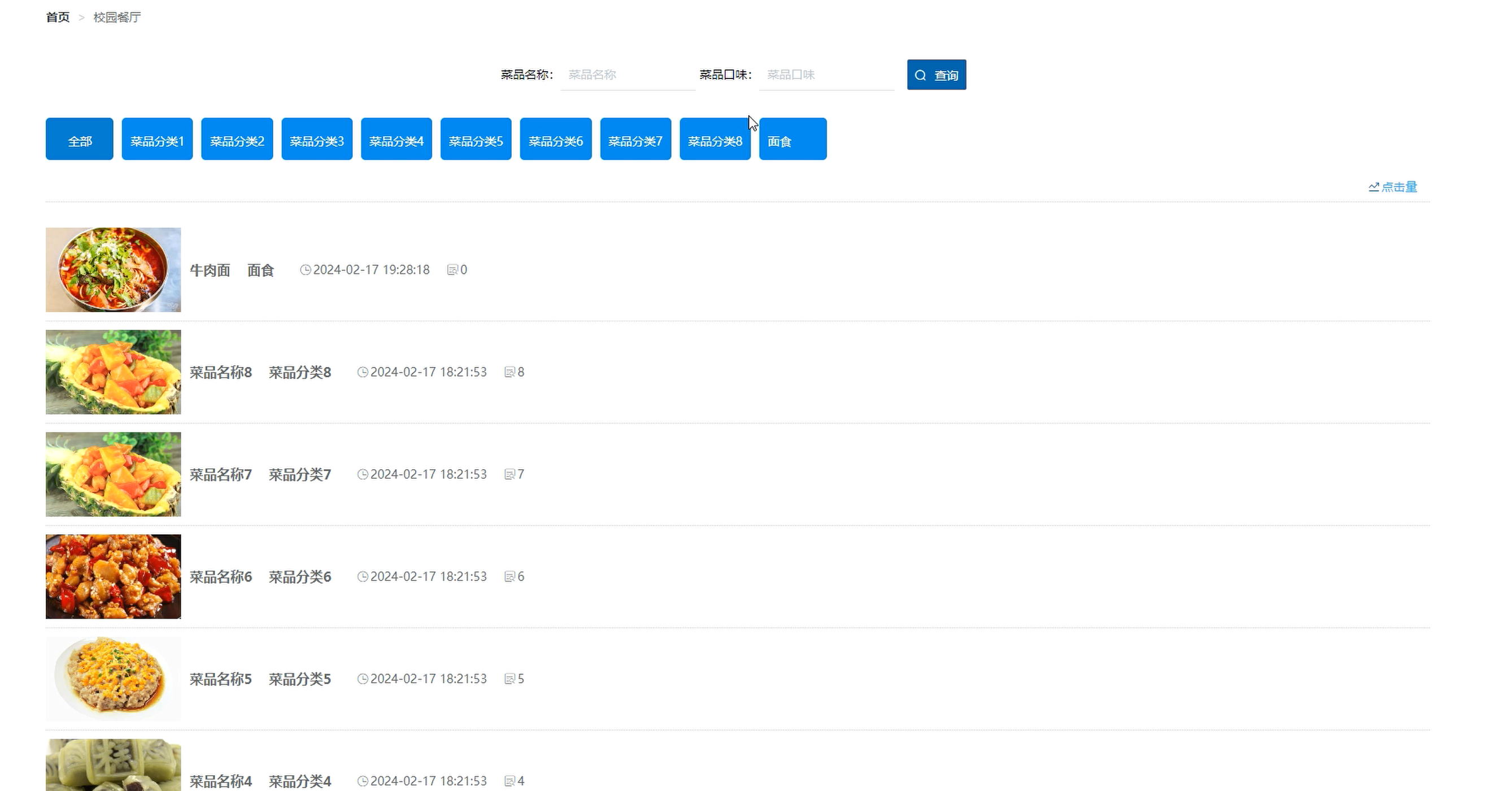Click the 菜品名称5 title
This screenshot has height=791, width=1512.
[221, 679]
